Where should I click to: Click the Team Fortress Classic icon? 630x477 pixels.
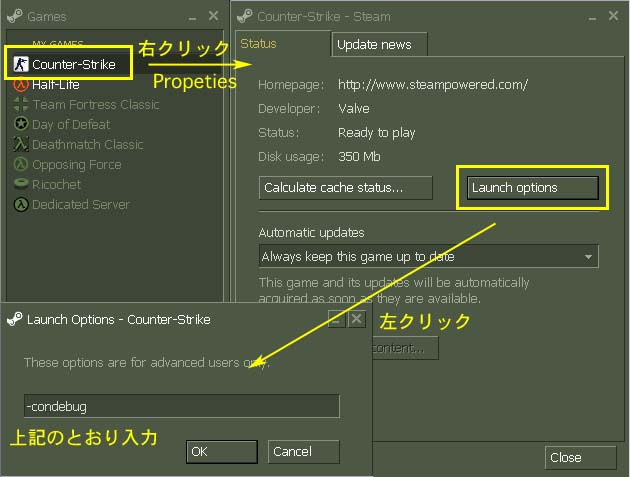pyautogui.click(x=21, y=104)
